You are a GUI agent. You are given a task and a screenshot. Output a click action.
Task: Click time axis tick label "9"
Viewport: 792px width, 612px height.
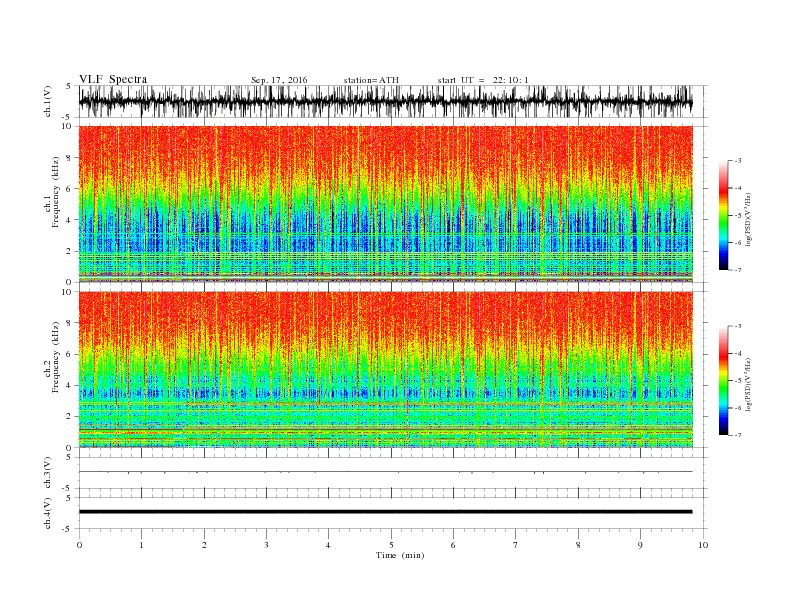coord(640,545)
